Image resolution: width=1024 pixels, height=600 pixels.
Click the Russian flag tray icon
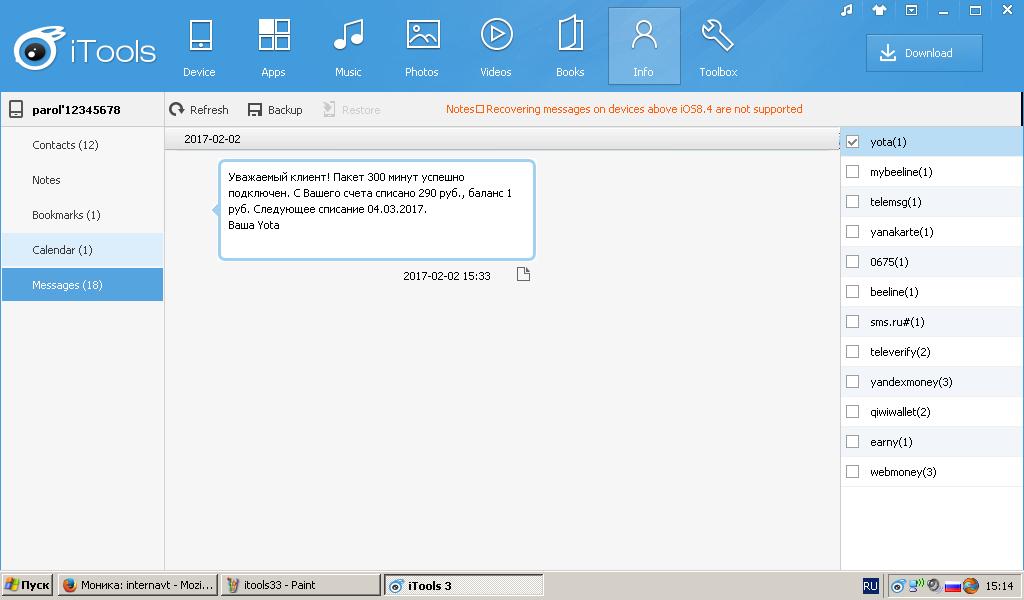(x=953, y=586)
